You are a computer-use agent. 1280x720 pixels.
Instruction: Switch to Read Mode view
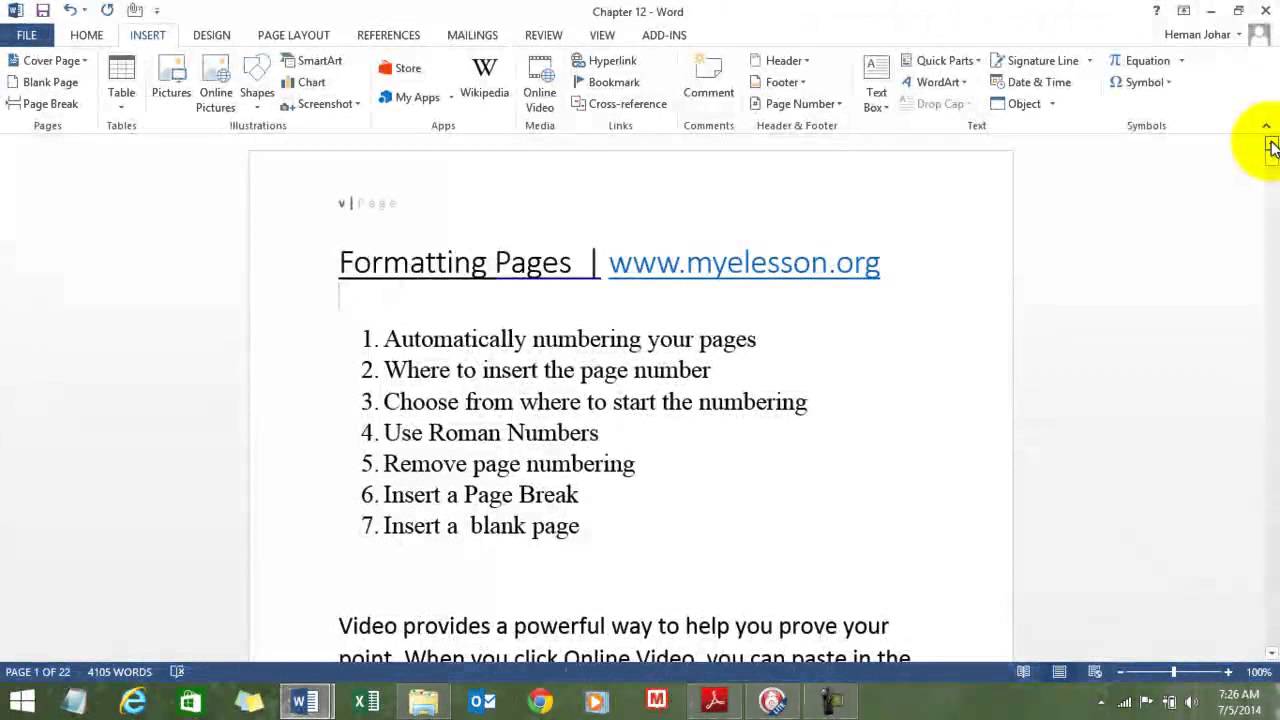tap(1023, 672)
